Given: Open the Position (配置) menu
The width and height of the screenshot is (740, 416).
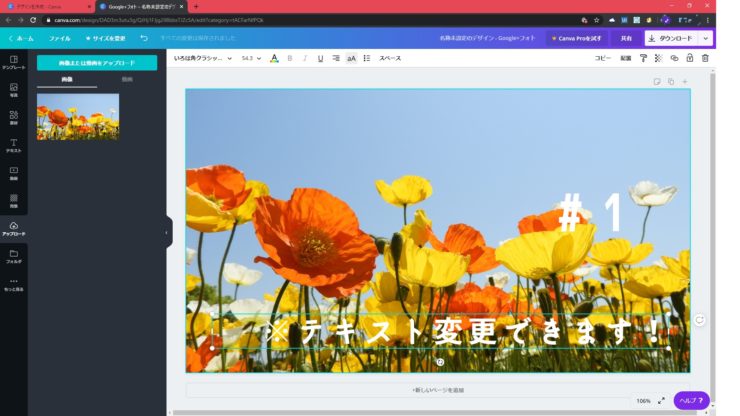Looking at the screenshot, I should pyautogui.click(x=626, y=58).
